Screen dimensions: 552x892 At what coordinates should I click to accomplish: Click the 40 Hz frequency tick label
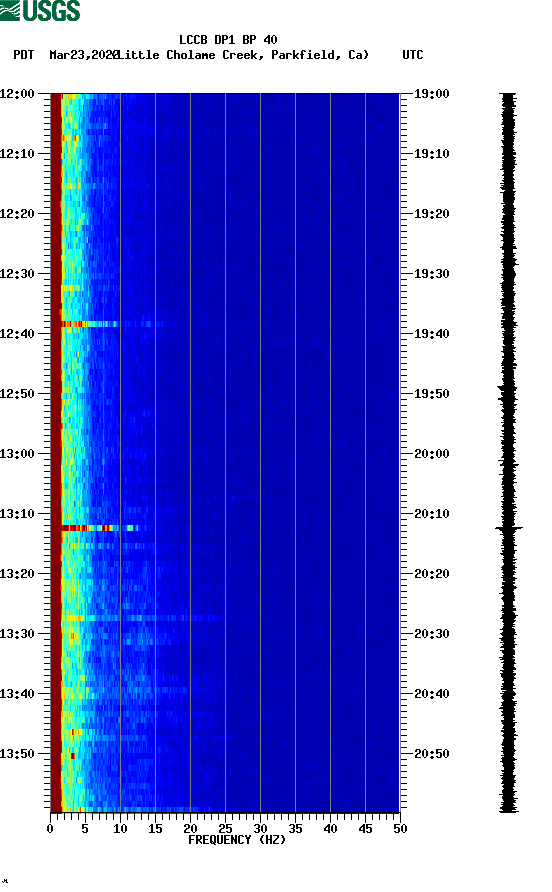tap(330, 829)
